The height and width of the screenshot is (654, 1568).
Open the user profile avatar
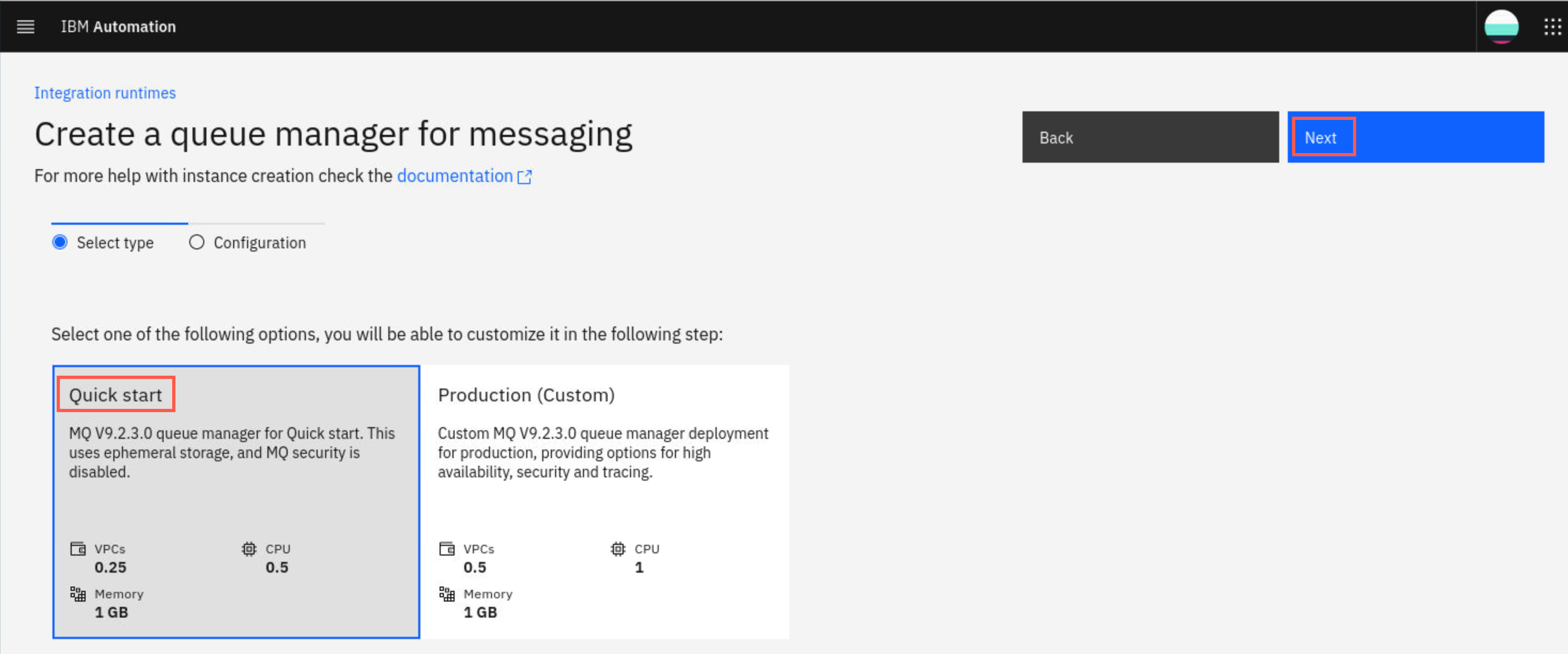(x=1501, y=27)
